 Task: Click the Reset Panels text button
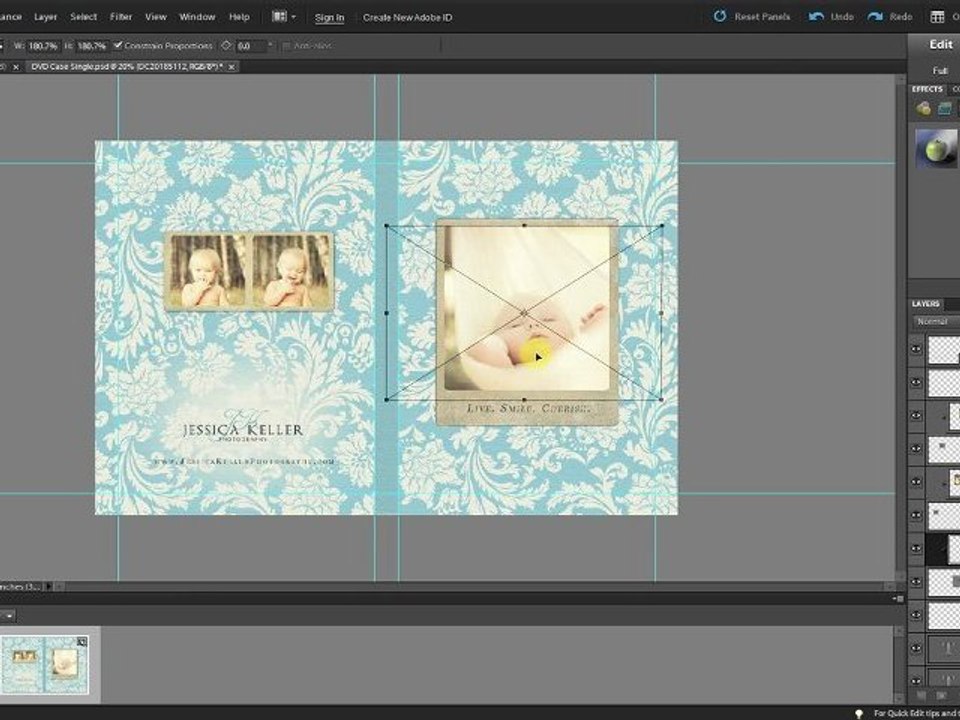coord(762,17)
